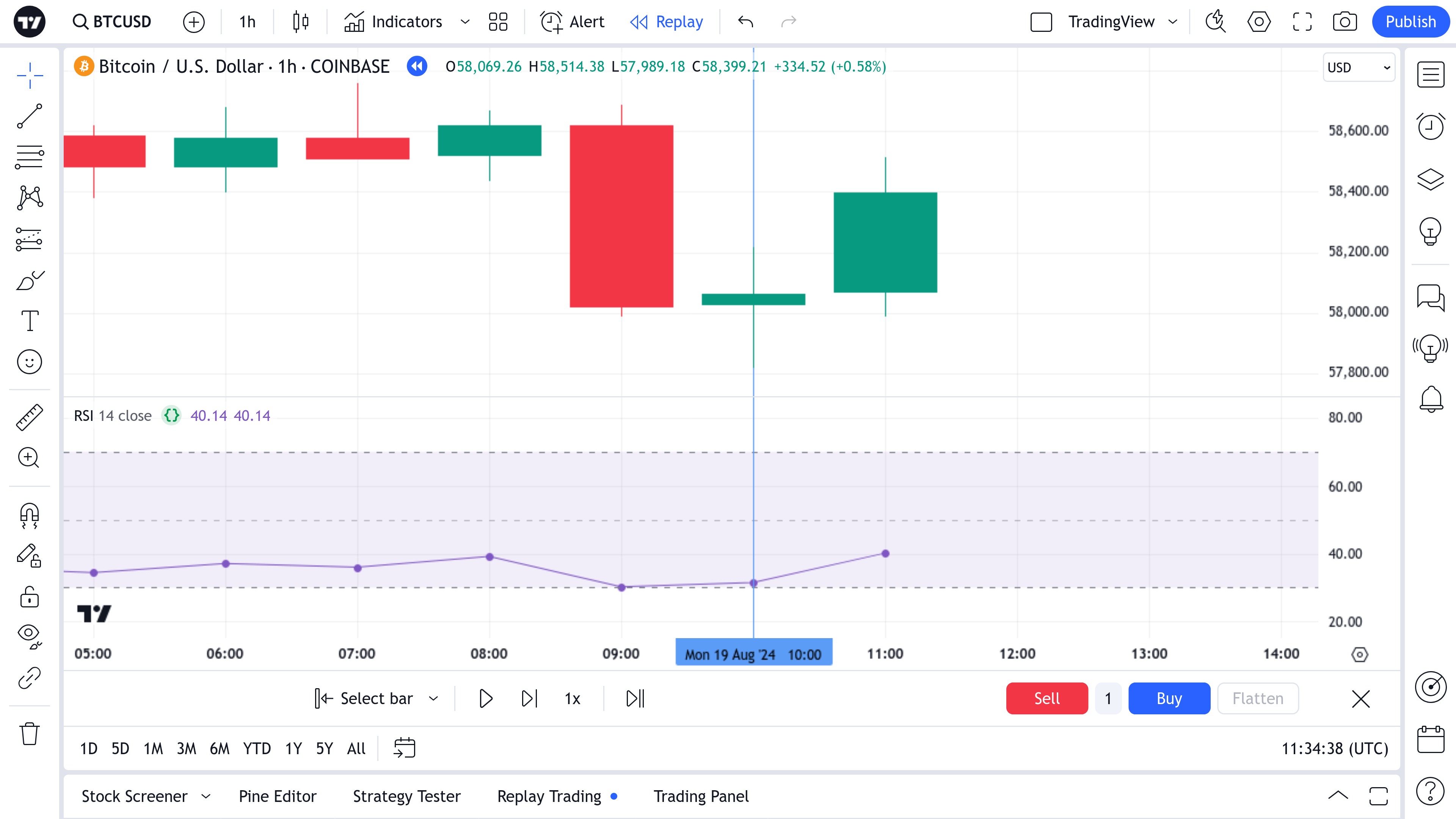Click the blue Publish button
Screen dimensions: 1456x819
1410,22
